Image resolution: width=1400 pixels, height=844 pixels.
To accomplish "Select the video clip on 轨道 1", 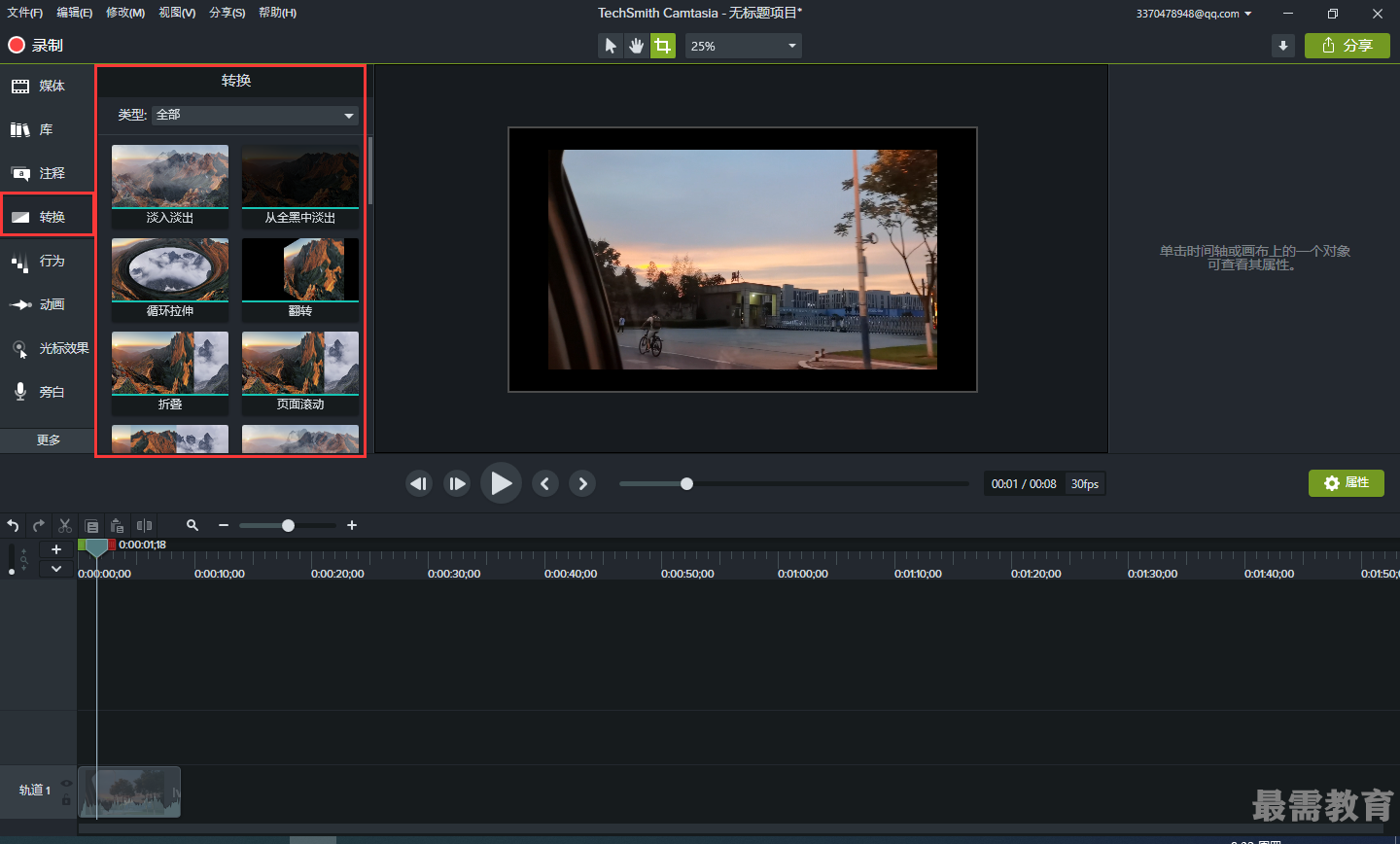I will pyautogui.click(x=129, y=792).
